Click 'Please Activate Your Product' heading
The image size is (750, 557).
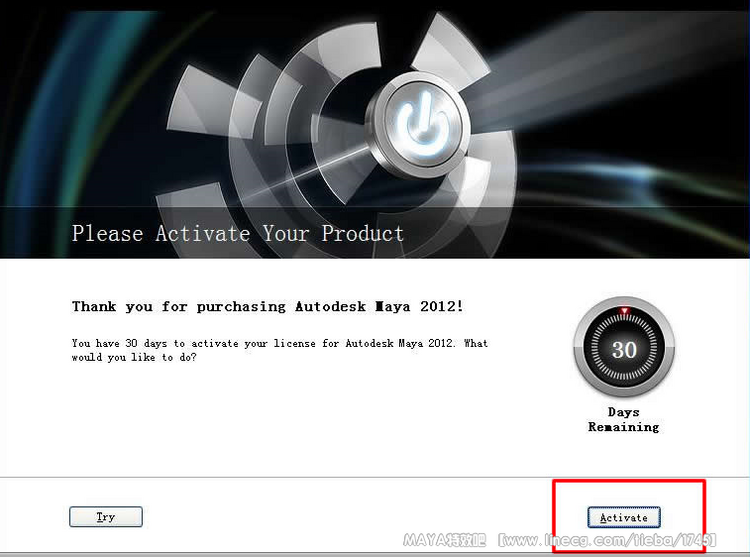[x=238, y=234]
